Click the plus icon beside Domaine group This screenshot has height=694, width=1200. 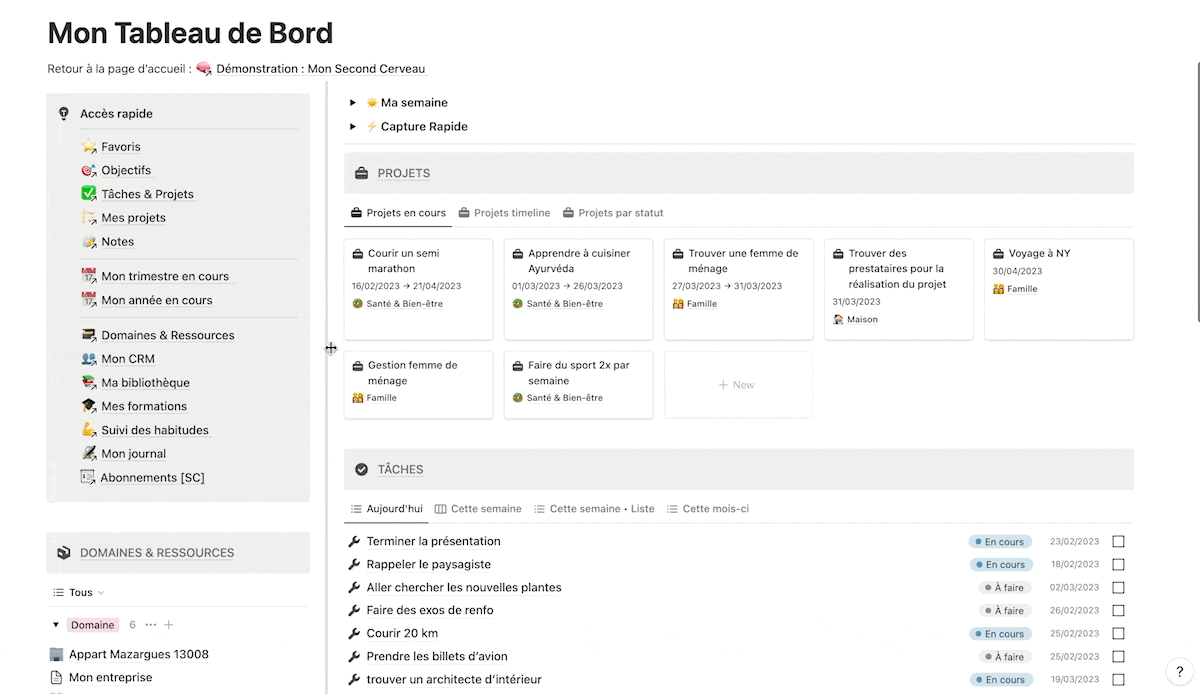coord(169,625)
